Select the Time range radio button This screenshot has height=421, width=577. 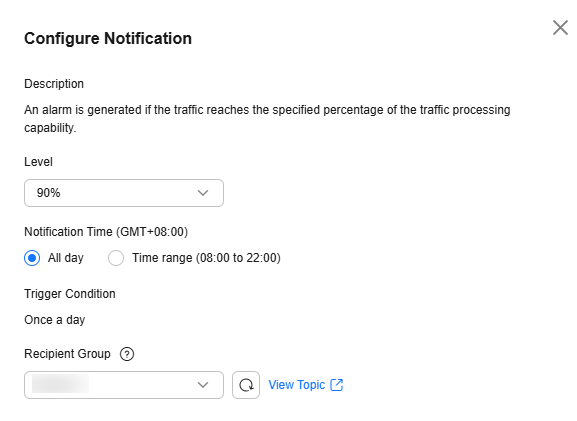point(116,258)
